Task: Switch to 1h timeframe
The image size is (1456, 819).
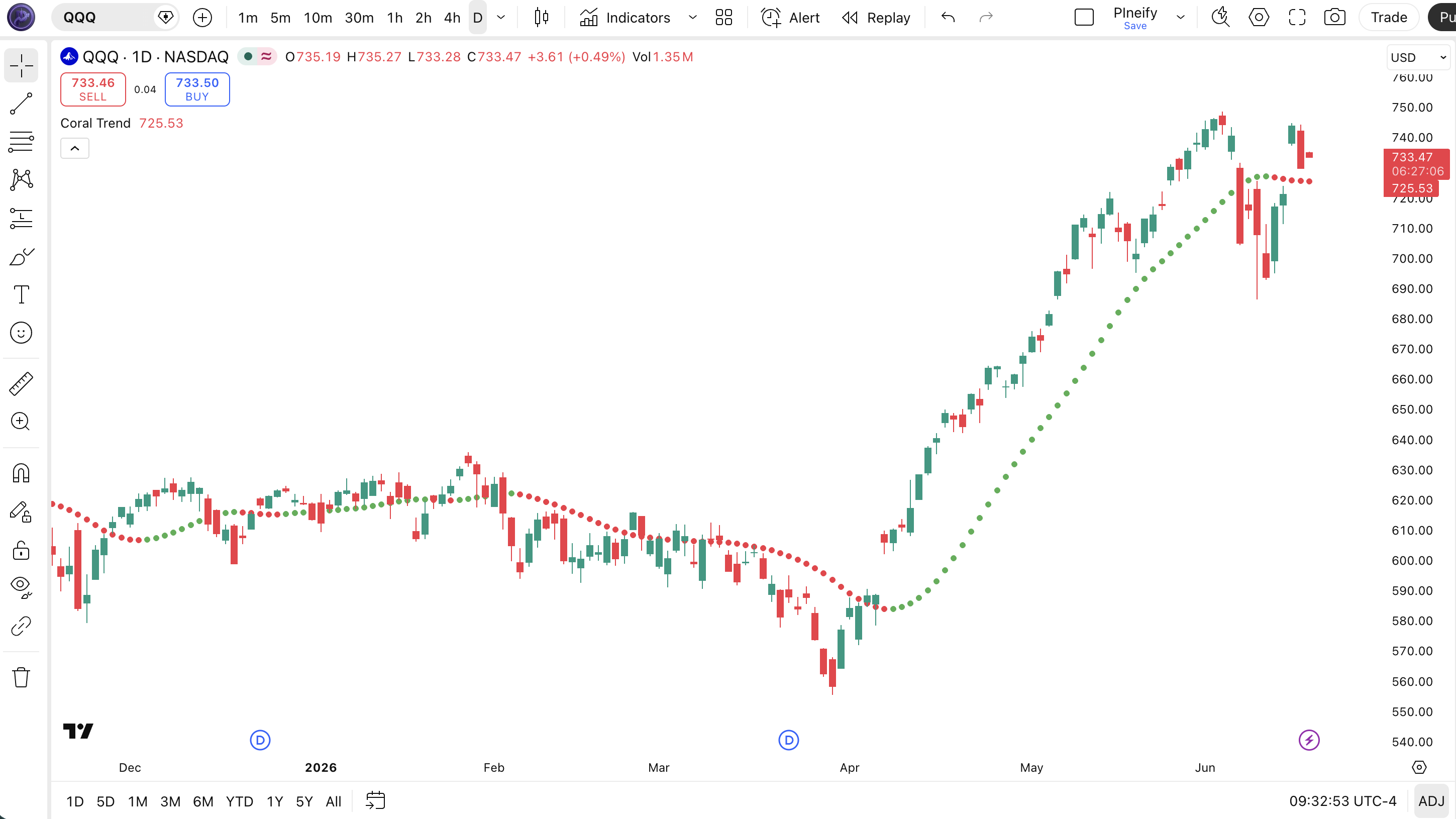Action: (394, 18)
